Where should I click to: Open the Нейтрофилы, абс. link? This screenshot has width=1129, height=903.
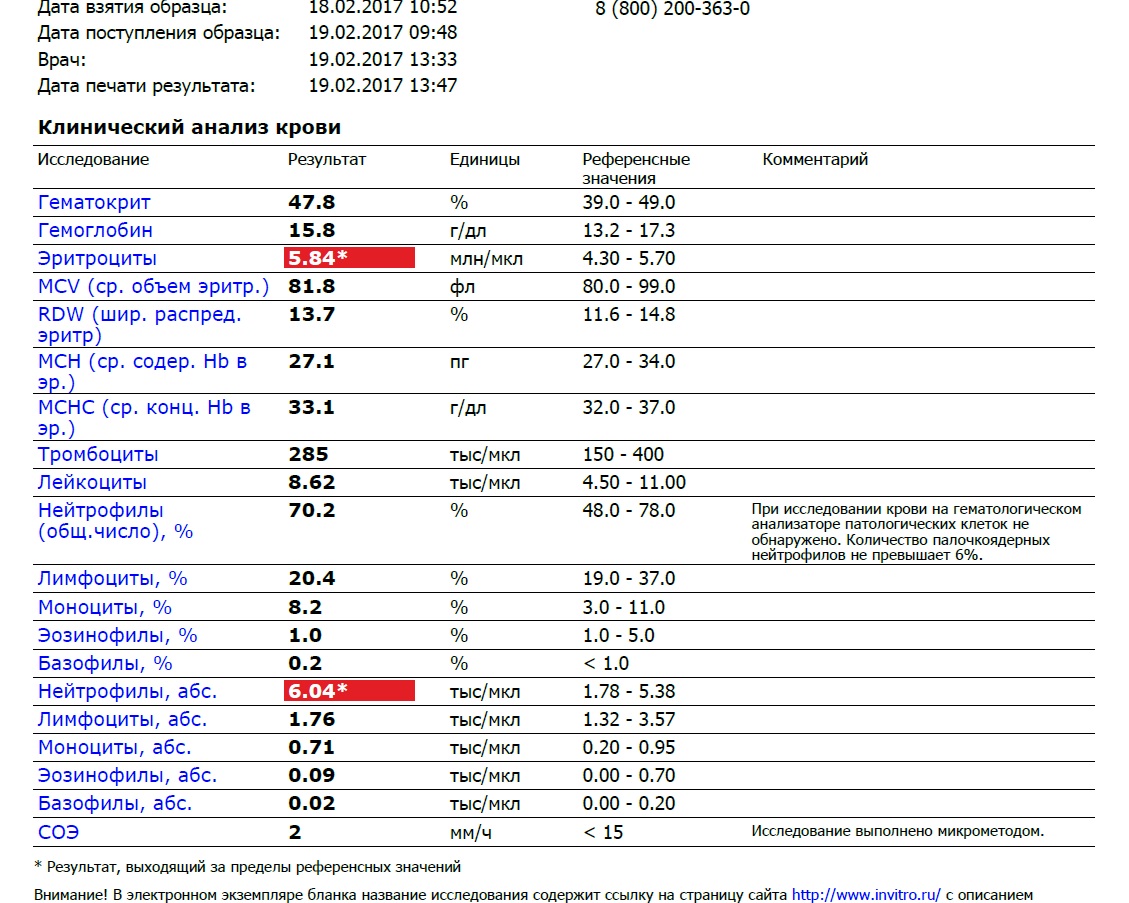(127, 691)
